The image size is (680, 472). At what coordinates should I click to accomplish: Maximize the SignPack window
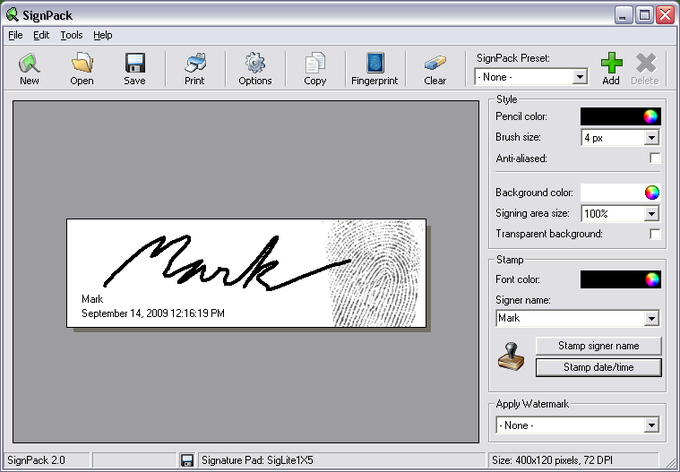(644, 16)
